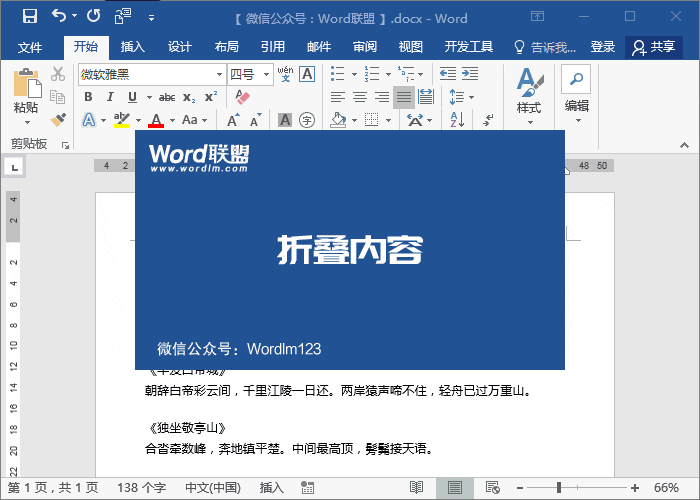Image resolution: width=700 pixels, height=500 pixels.
Task: Open the 文件 menu
Action: pos(30,47)
